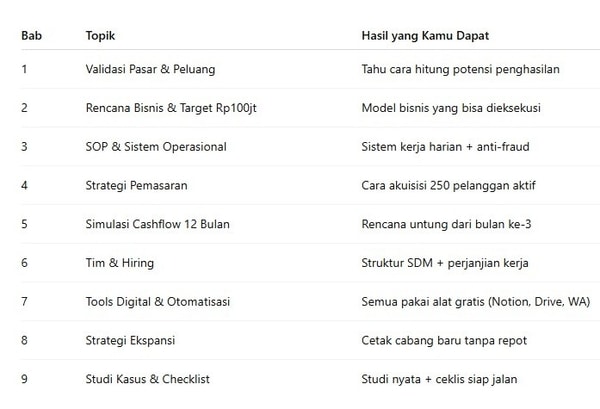Click the 'Bab' column header
Viewport: 600px width, 409px height.
29,36
